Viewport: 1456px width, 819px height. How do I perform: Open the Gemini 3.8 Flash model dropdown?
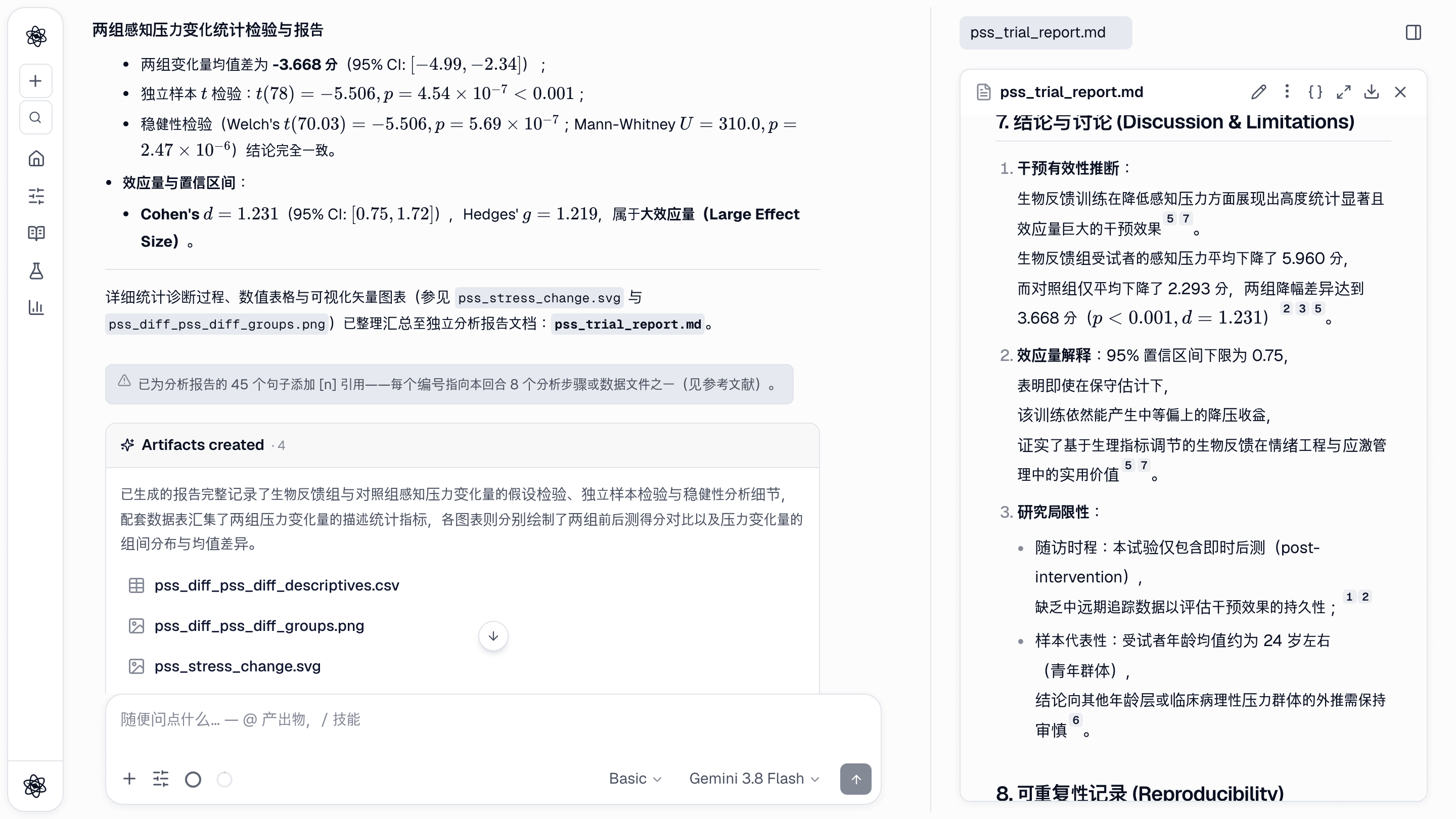[754, 779]
